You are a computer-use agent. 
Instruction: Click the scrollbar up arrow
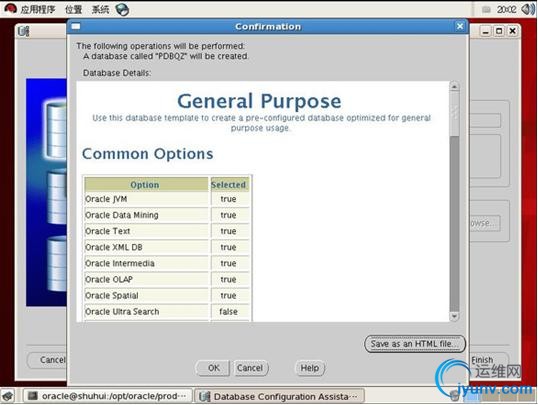point(454,87)
